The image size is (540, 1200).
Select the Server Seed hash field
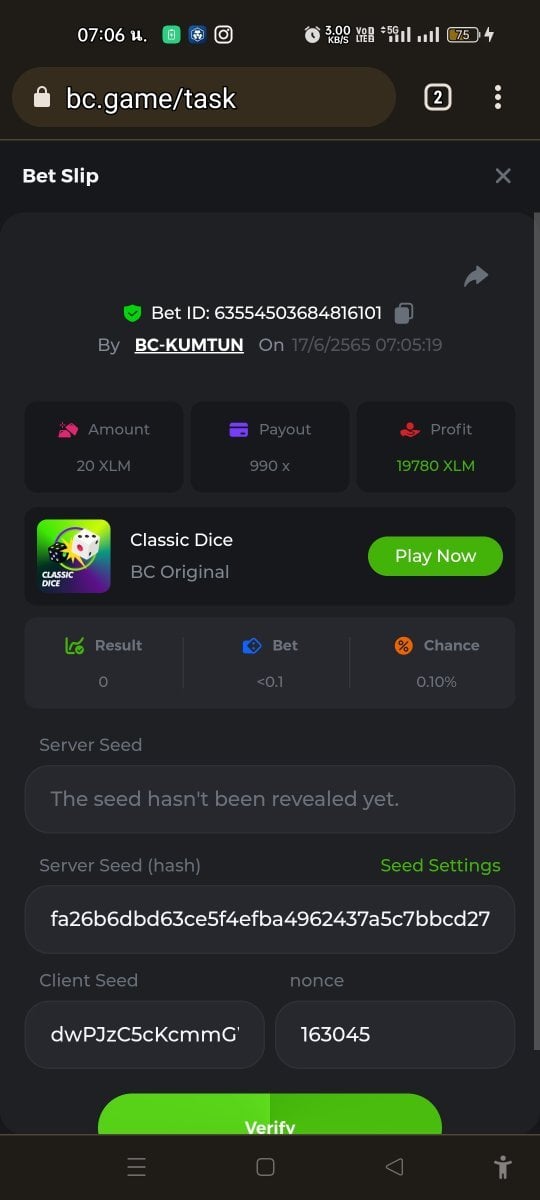(x=270, y=919)
